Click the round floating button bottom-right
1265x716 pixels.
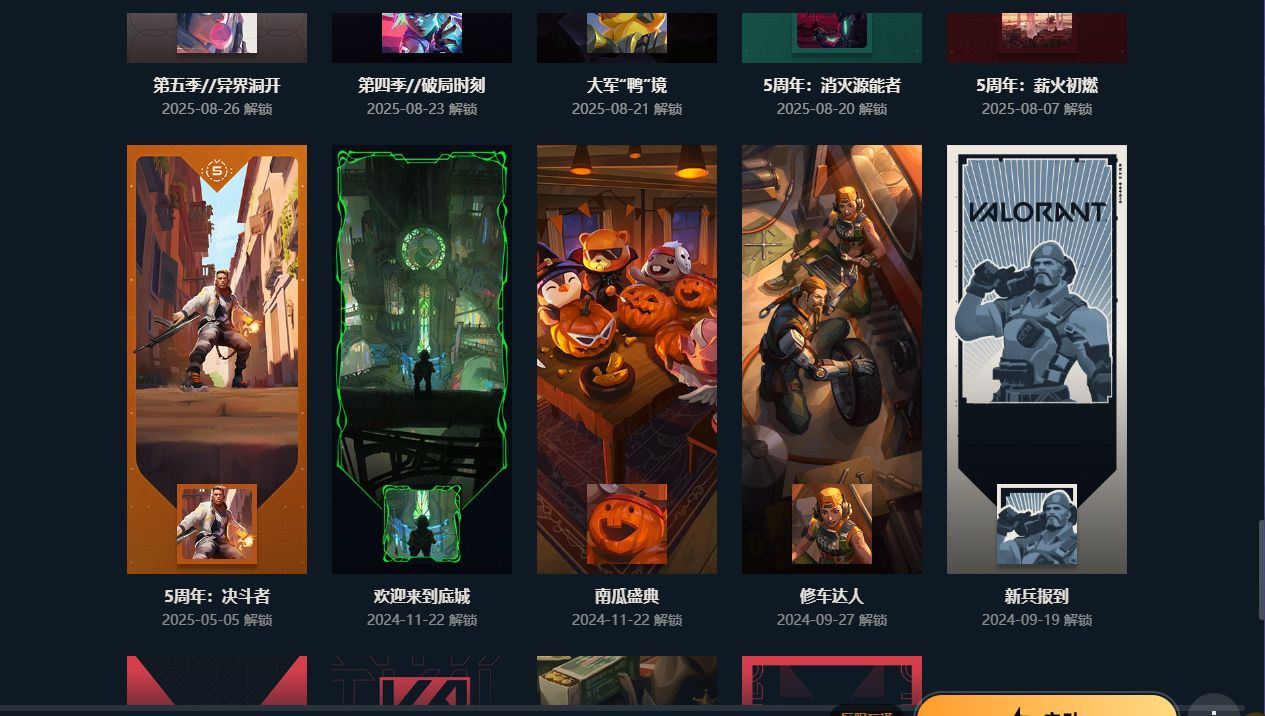coord(1213,706)
